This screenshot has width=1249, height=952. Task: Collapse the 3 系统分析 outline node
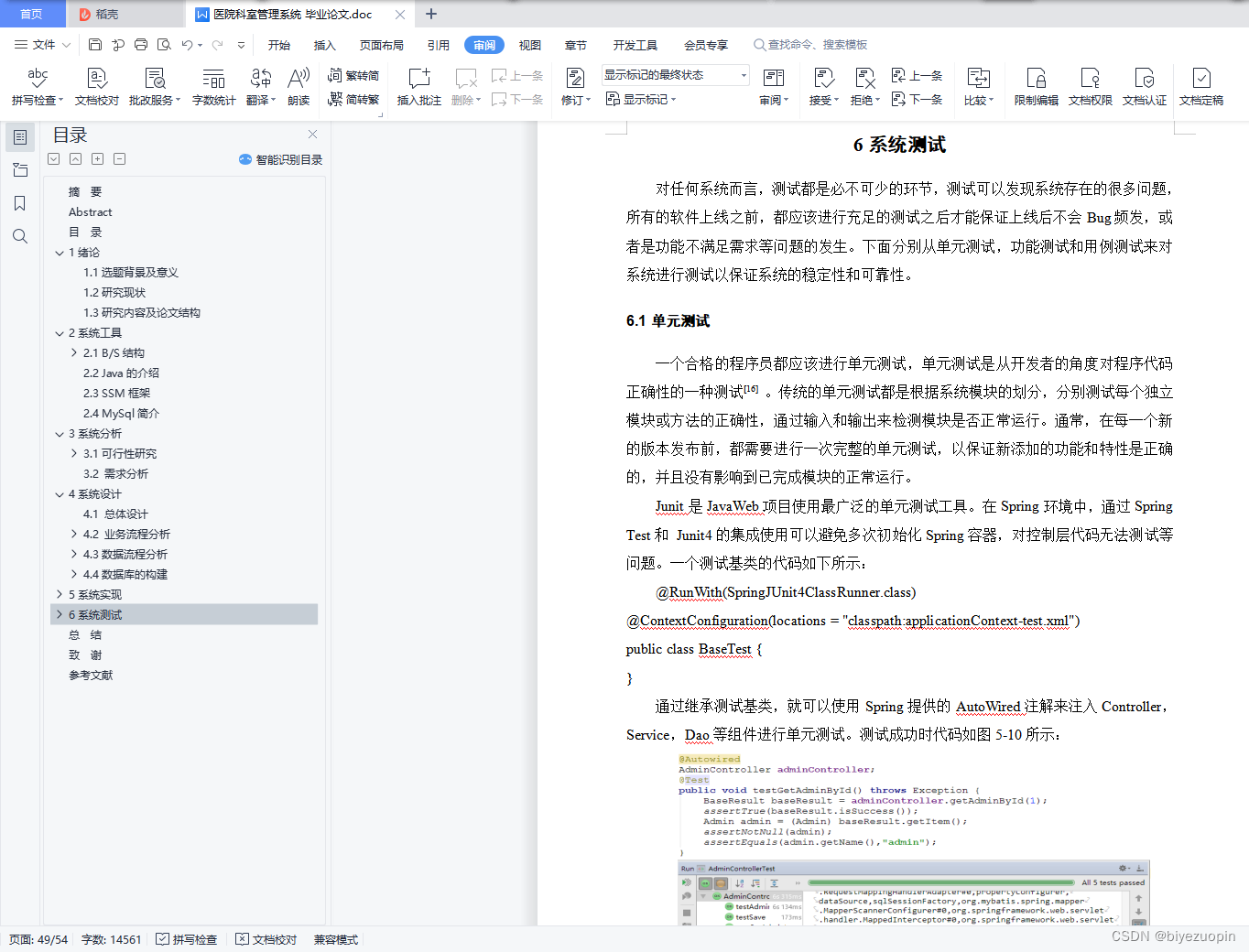[60, 434]
